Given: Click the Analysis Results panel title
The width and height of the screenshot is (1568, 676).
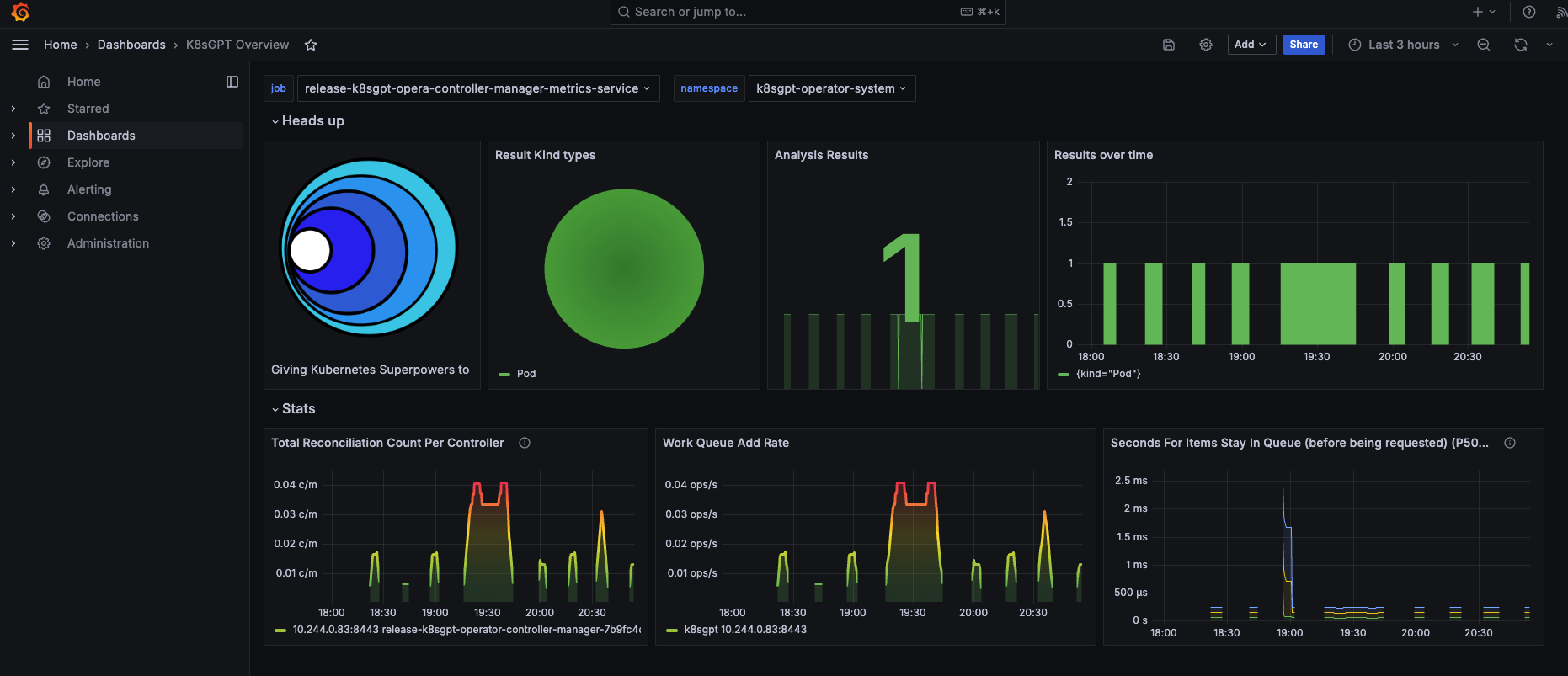Looking at the screenshot, I should pos(821,155).
